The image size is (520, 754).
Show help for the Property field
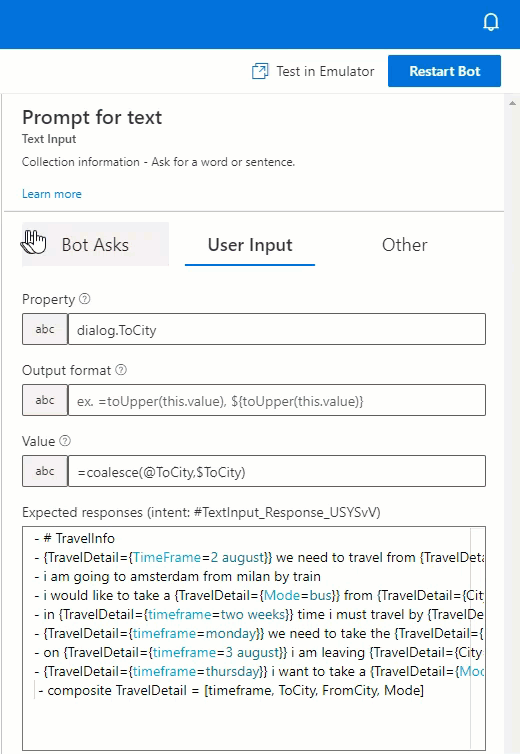(85, 299)
